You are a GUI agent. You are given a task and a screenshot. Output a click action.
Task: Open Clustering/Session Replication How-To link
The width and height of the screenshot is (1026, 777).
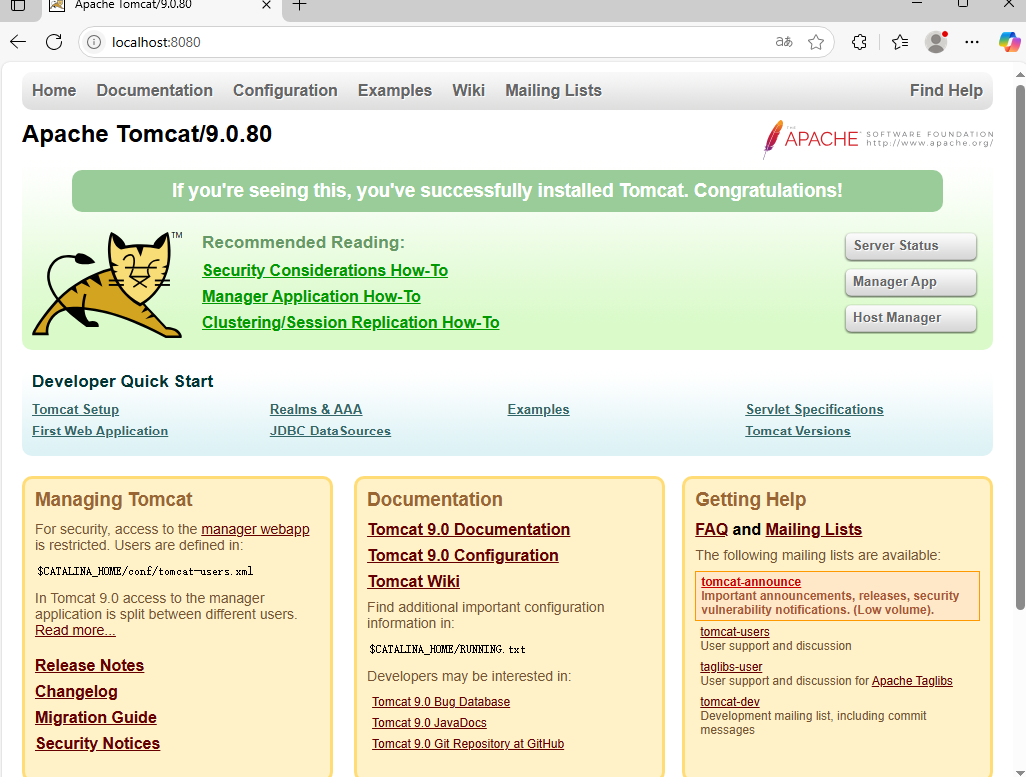pyautogui.click(x=351, y=323)
